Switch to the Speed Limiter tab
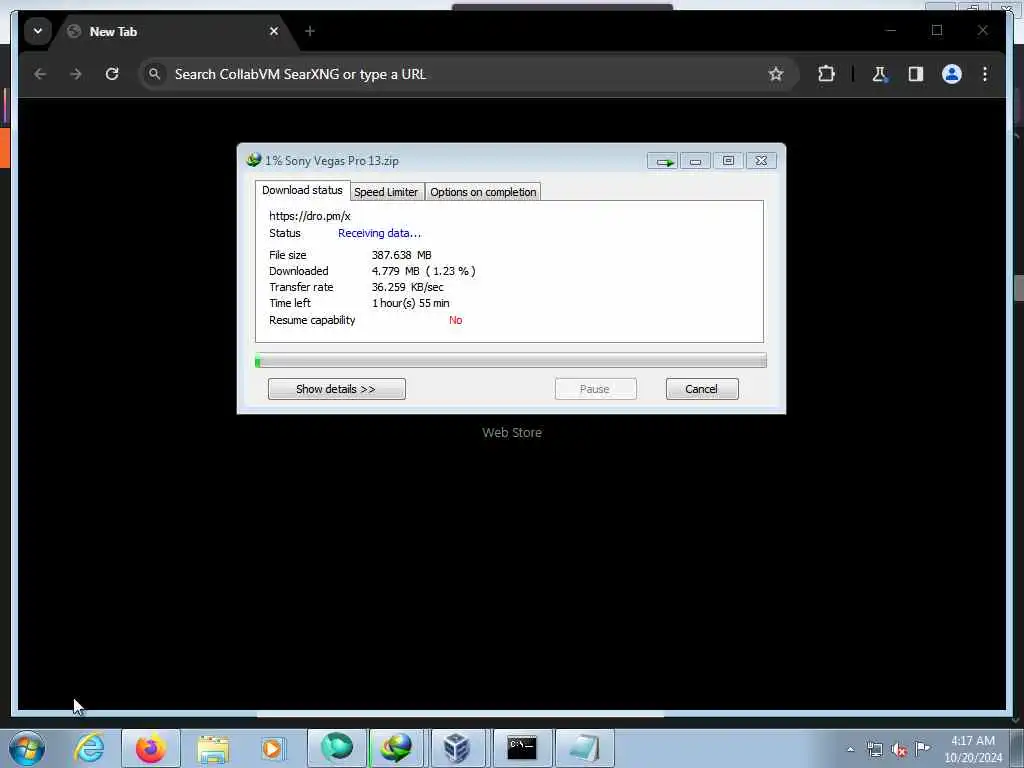The height and width of the screenshot is (768, 1024). 386,192
